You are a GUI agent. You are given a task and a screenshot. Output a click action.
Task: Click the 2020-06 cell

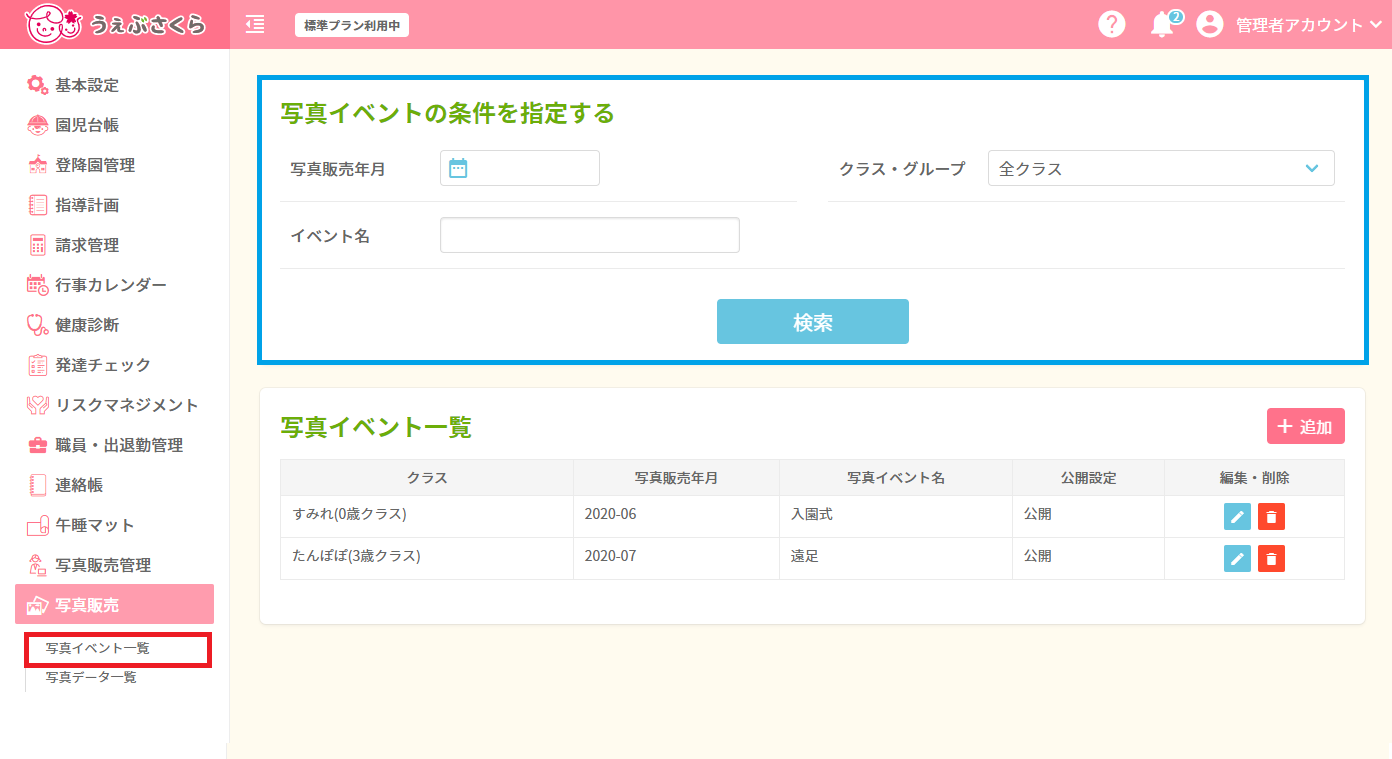pyautogui.click(x=677, y=516)
